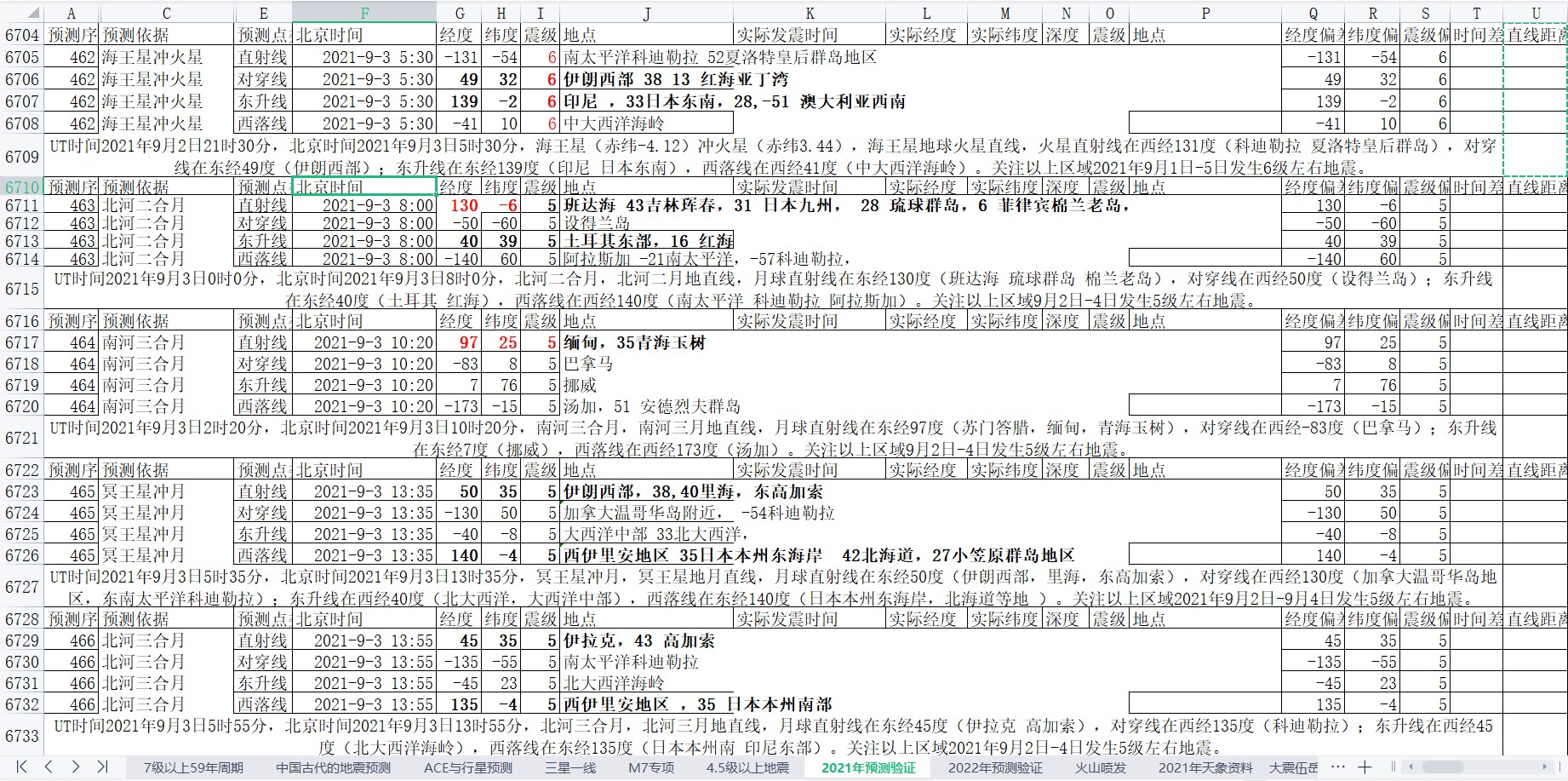Click cell 汤加, 51 安德烈夫群岛
Image resolution: width=1568 pixels, height=781 pixels.
tap(646, 406)
